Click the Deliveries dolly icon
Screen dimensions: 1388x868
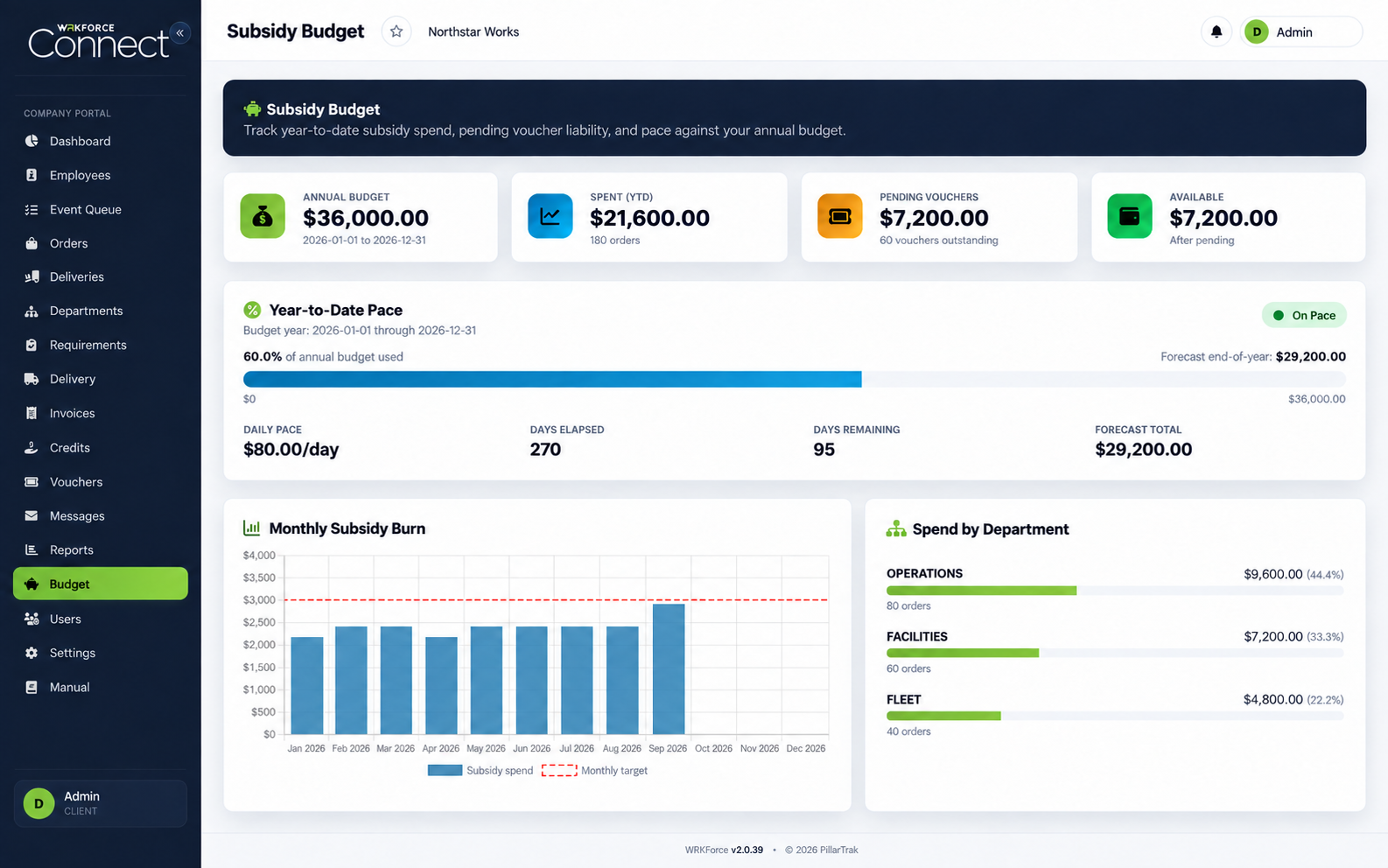tap(32, 276)
